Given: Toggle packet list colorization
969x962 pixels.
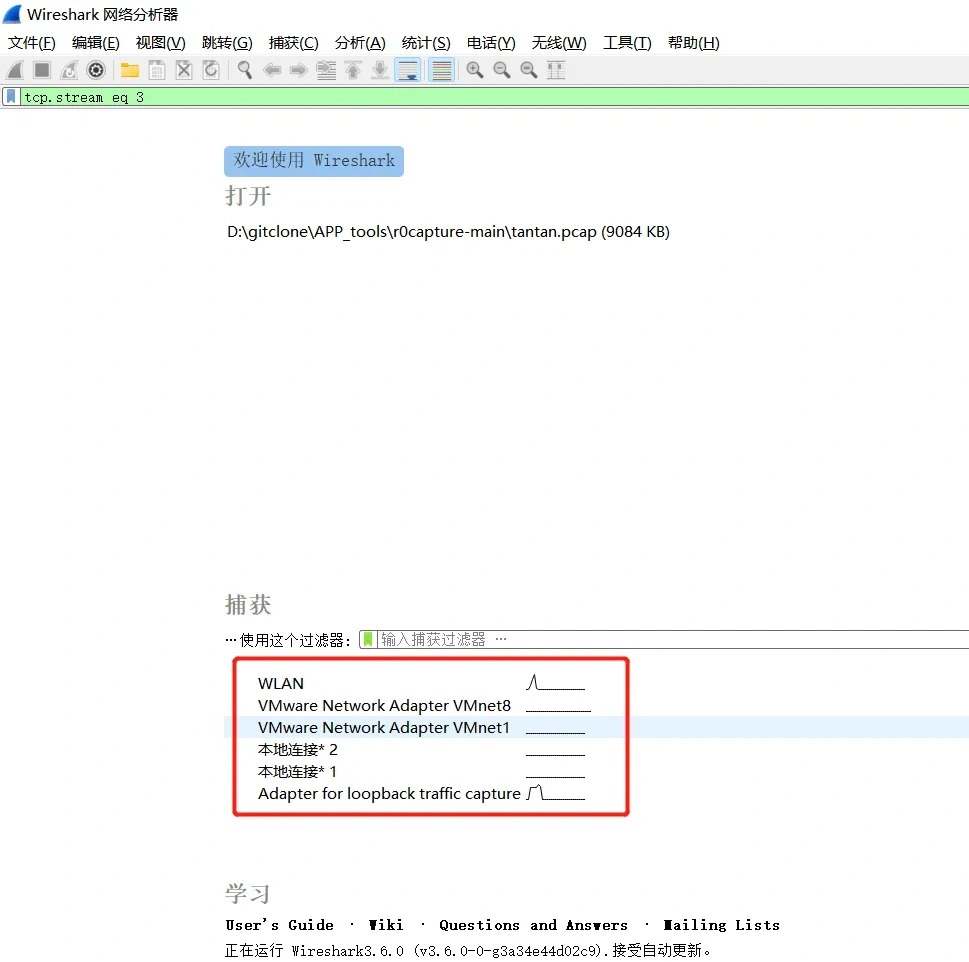Looking at the screenshot, I should 441,70.
